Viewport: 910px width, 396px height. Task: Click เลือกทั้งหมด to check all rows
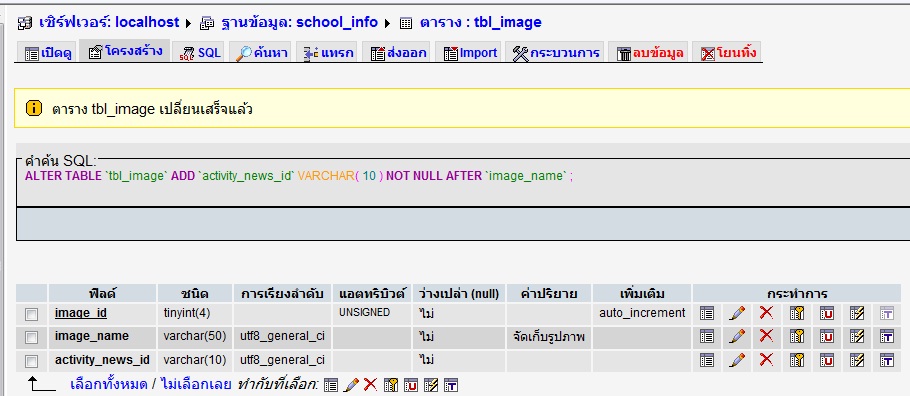(x=109, y=384)
